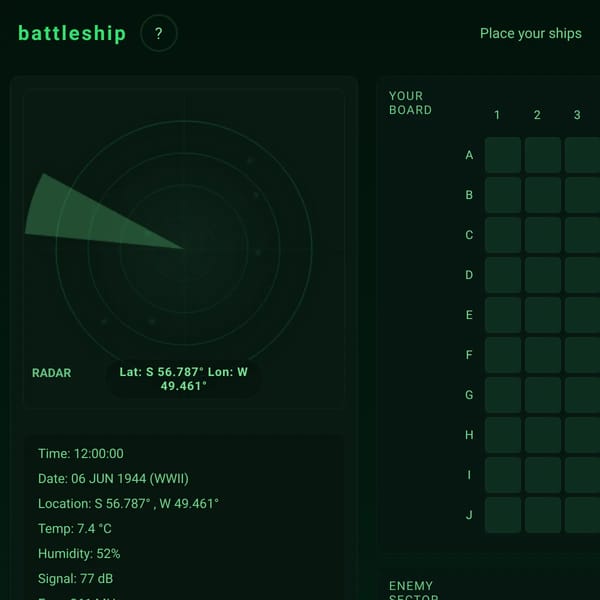This screenshot has height=600, width=600.
Task: Choose cell C2 on your board
Action: tap(543, 235)
